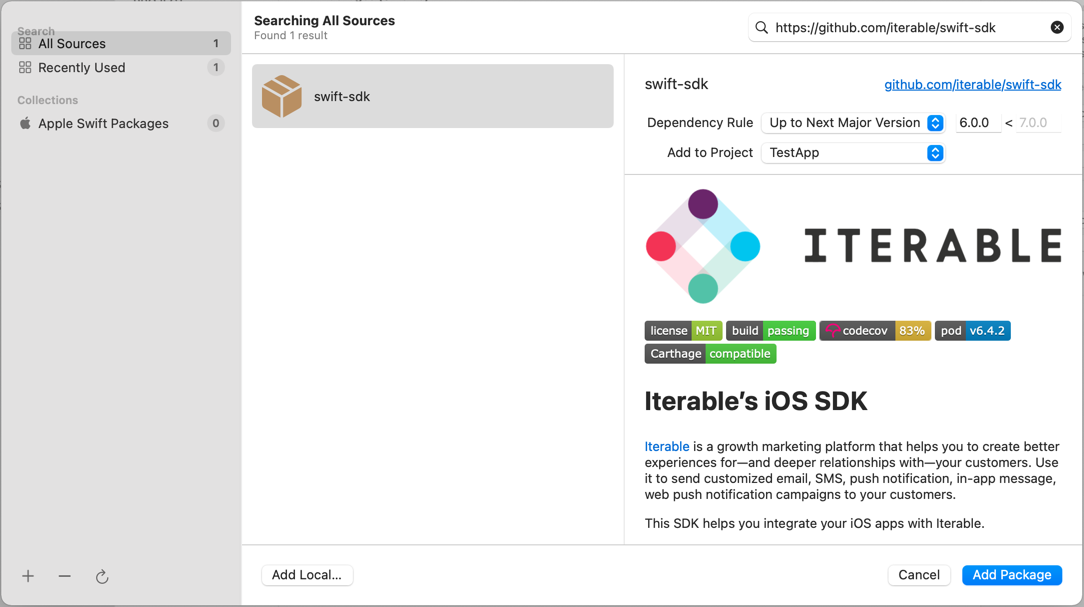The width and height of the screenshot is (1084, 607).
Task: Select All Sources in sidebar
Action: 121,44
